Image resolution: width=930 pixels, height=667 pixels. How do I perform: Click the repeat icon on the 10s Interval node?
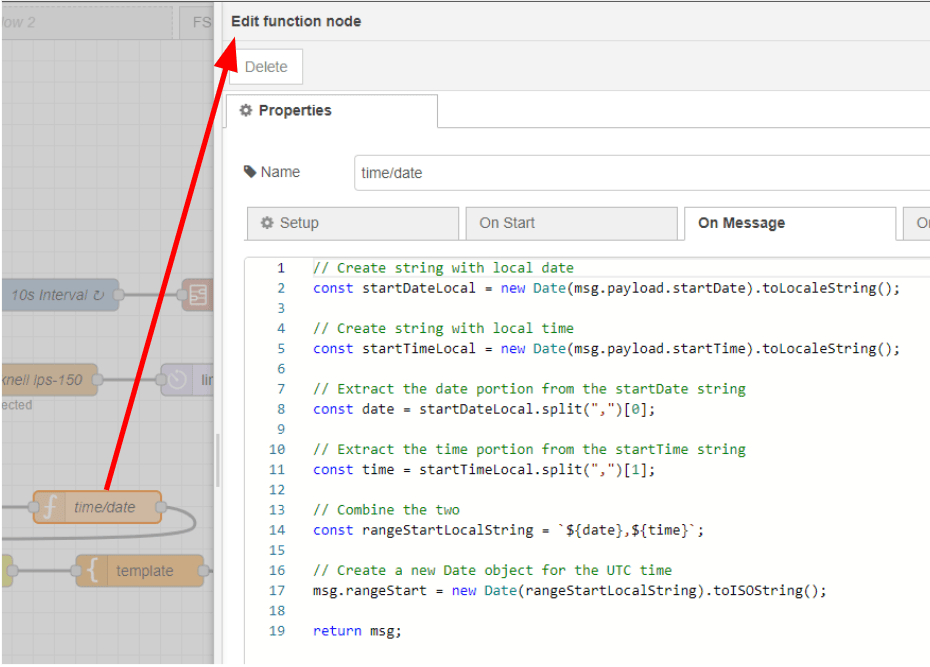coord(100,294)
